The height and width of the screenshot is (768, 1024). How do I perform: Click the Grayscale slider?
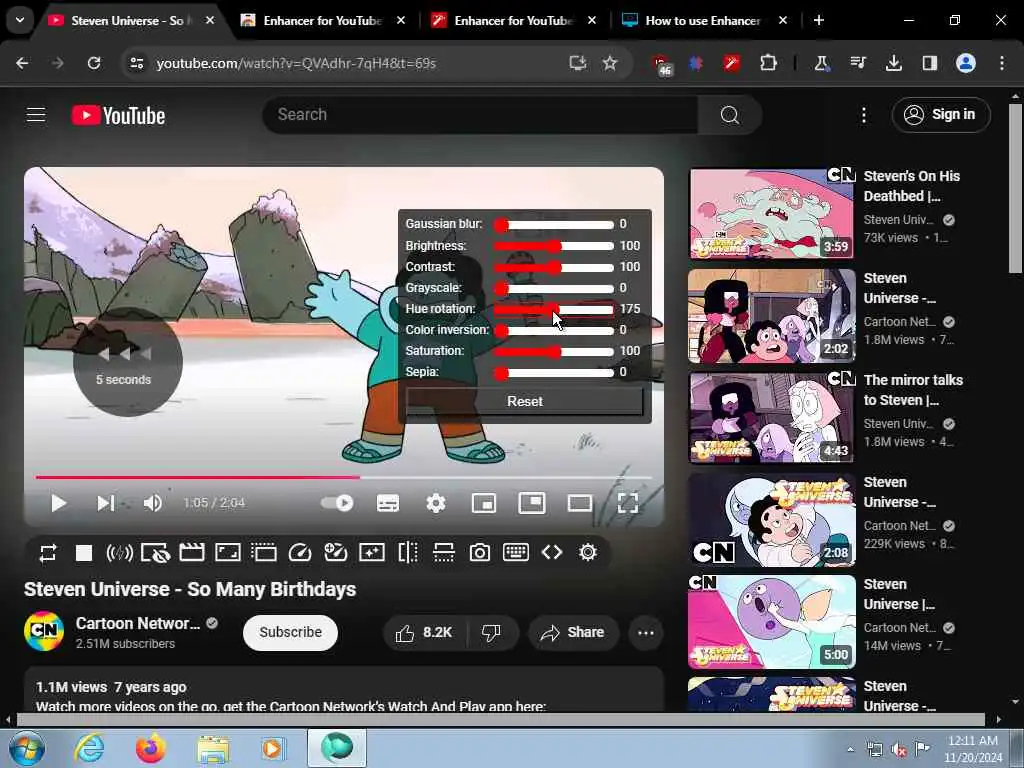point(554,288)
